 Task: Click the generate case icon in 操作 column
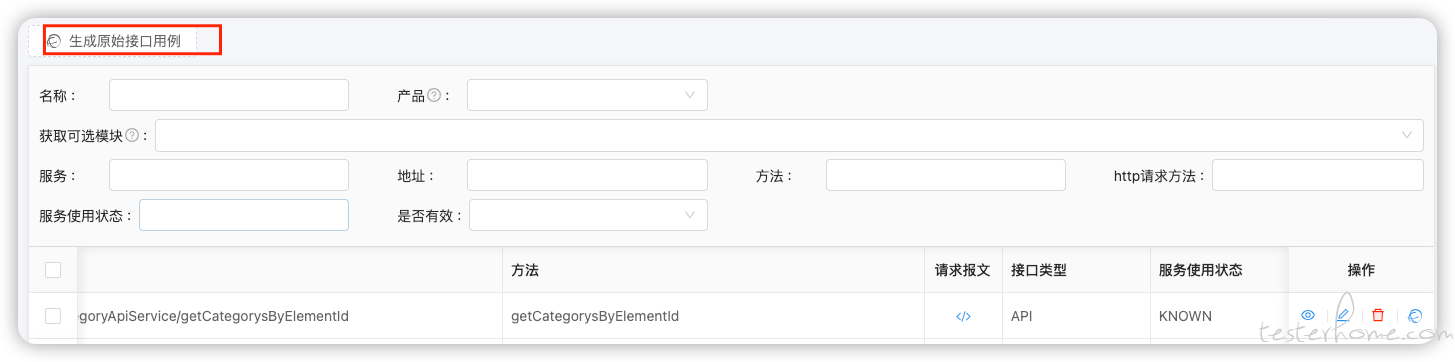click(1415, 315)
